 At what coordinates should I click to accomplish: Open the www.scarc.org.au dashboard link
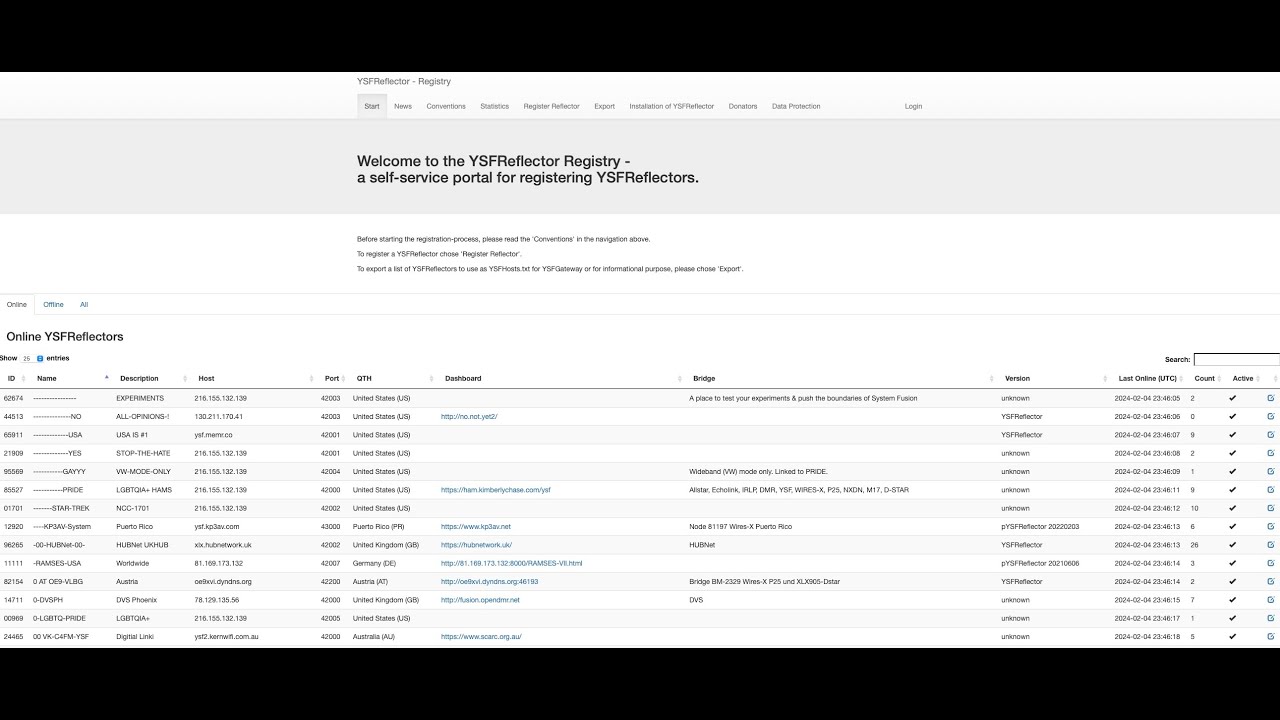[x=481, y=636]
